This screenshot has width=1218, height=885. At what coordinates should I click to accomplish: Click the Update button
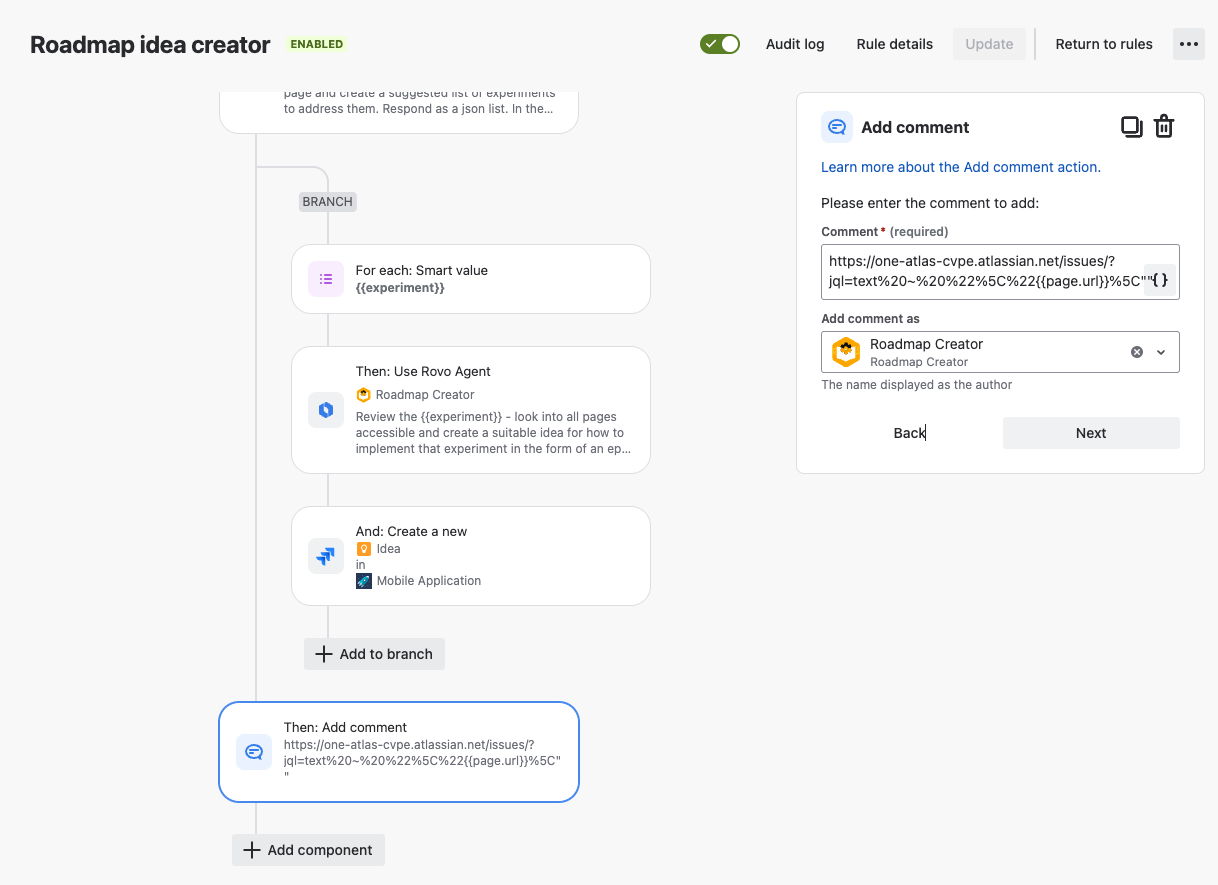(989, 44)
